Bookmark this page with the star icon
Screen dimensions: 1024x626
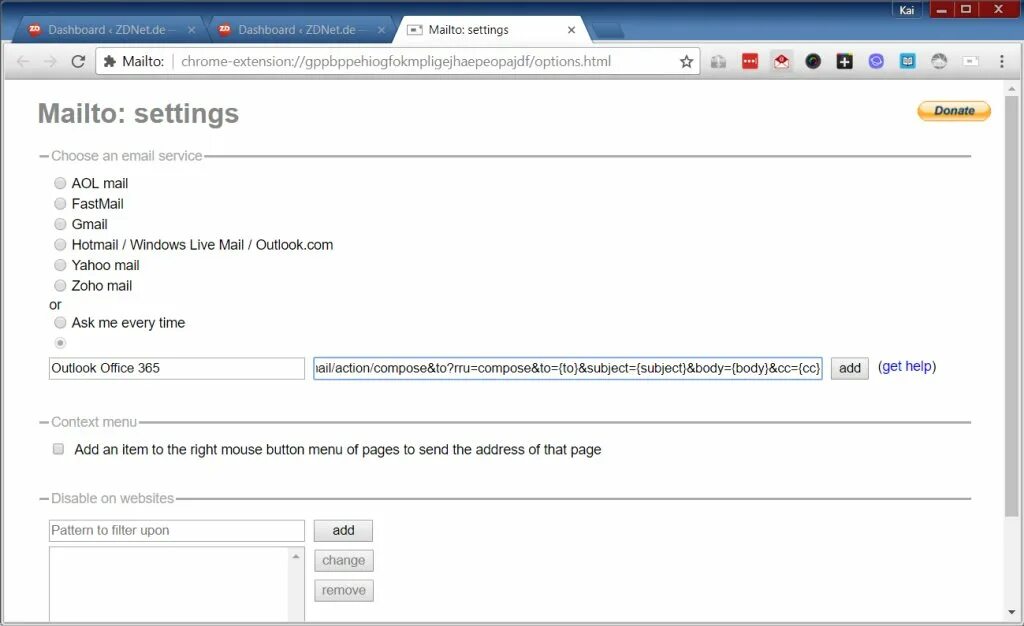tap(686, 61)
